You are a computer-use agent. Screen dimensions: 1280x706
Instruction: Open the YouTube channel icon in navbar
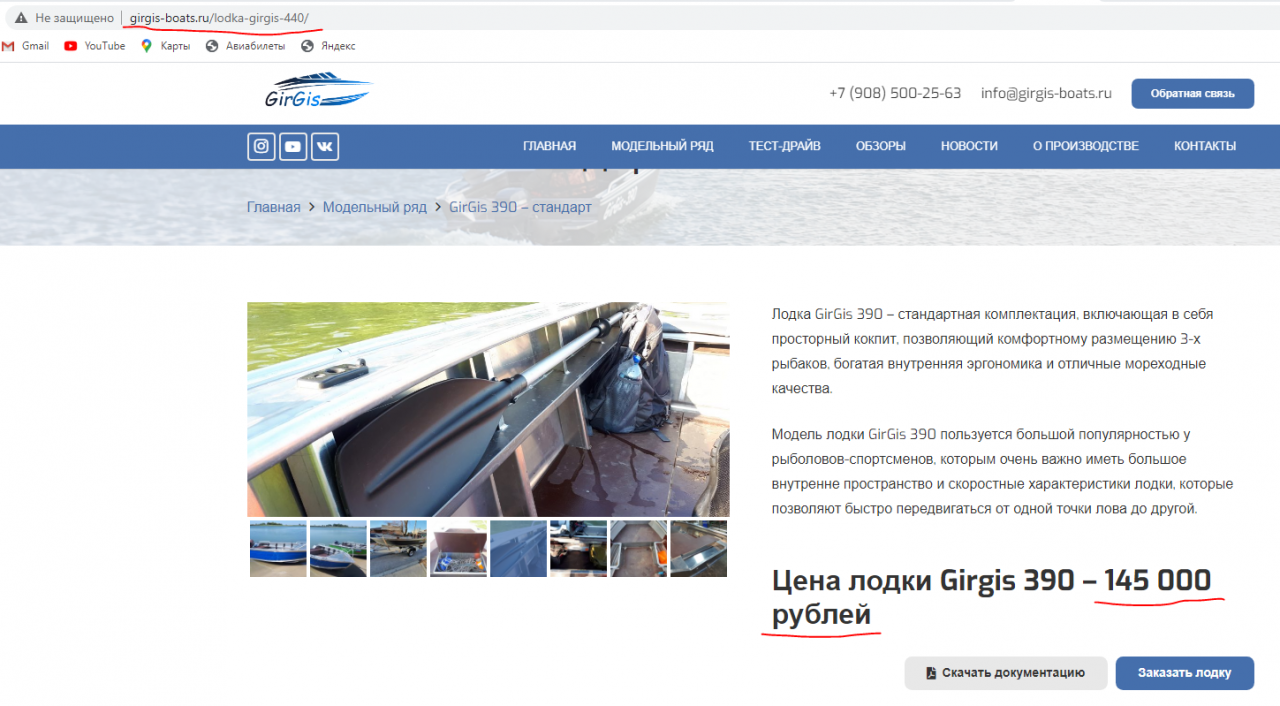click(x=293, y=147)
